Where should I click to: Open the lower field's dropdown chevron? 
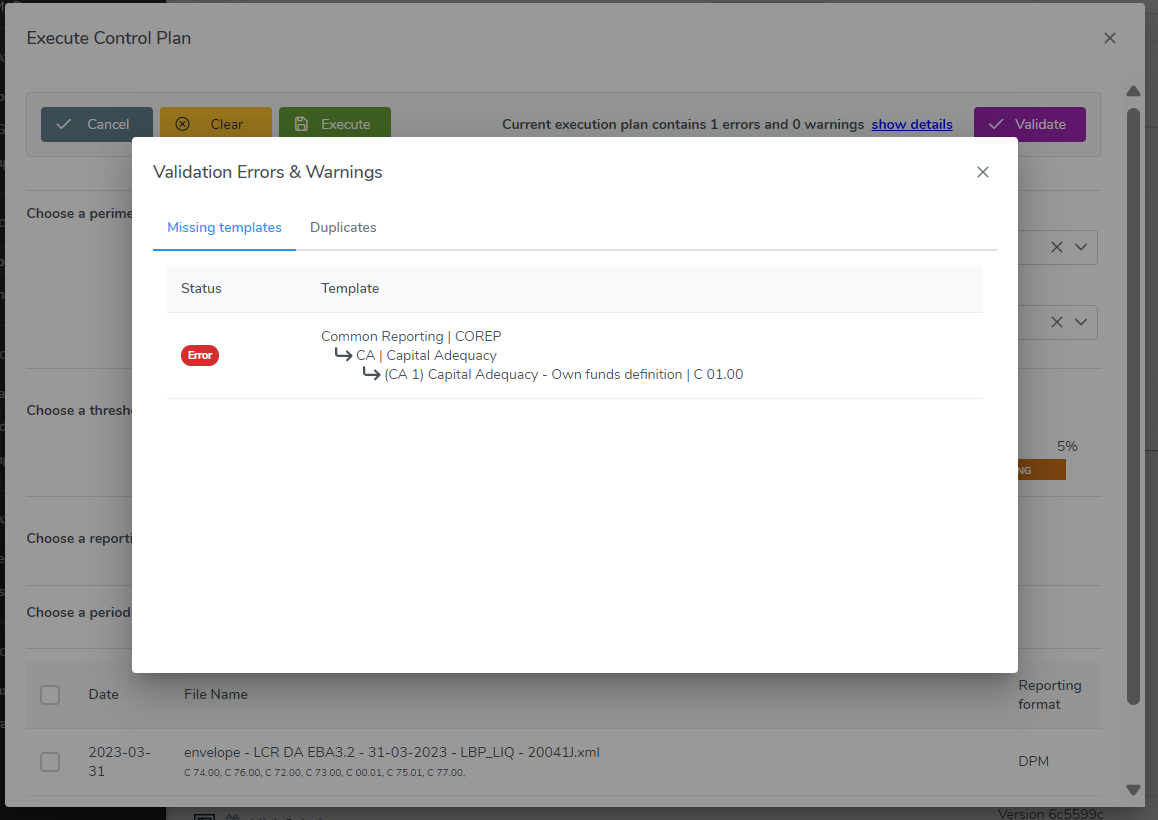tap(1080, 322)
